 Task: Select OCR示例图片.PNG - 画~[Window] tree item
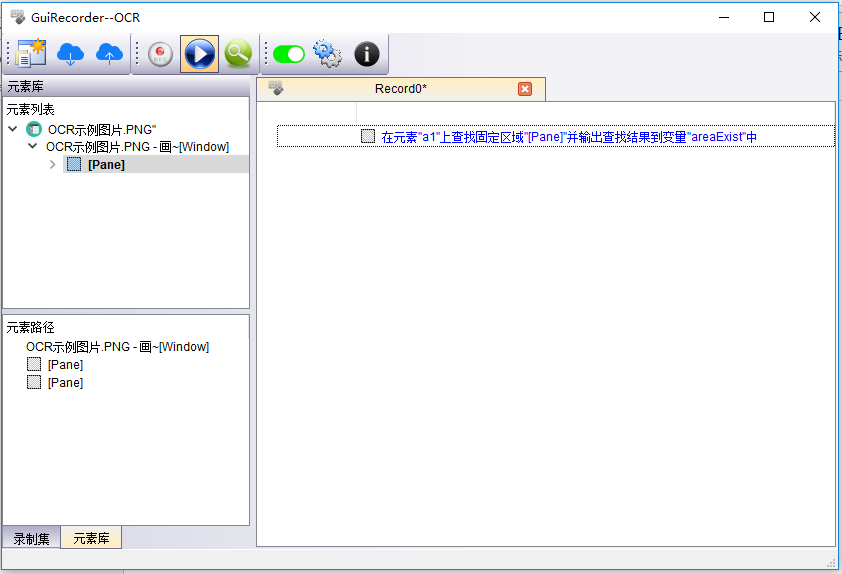(137, 147)
